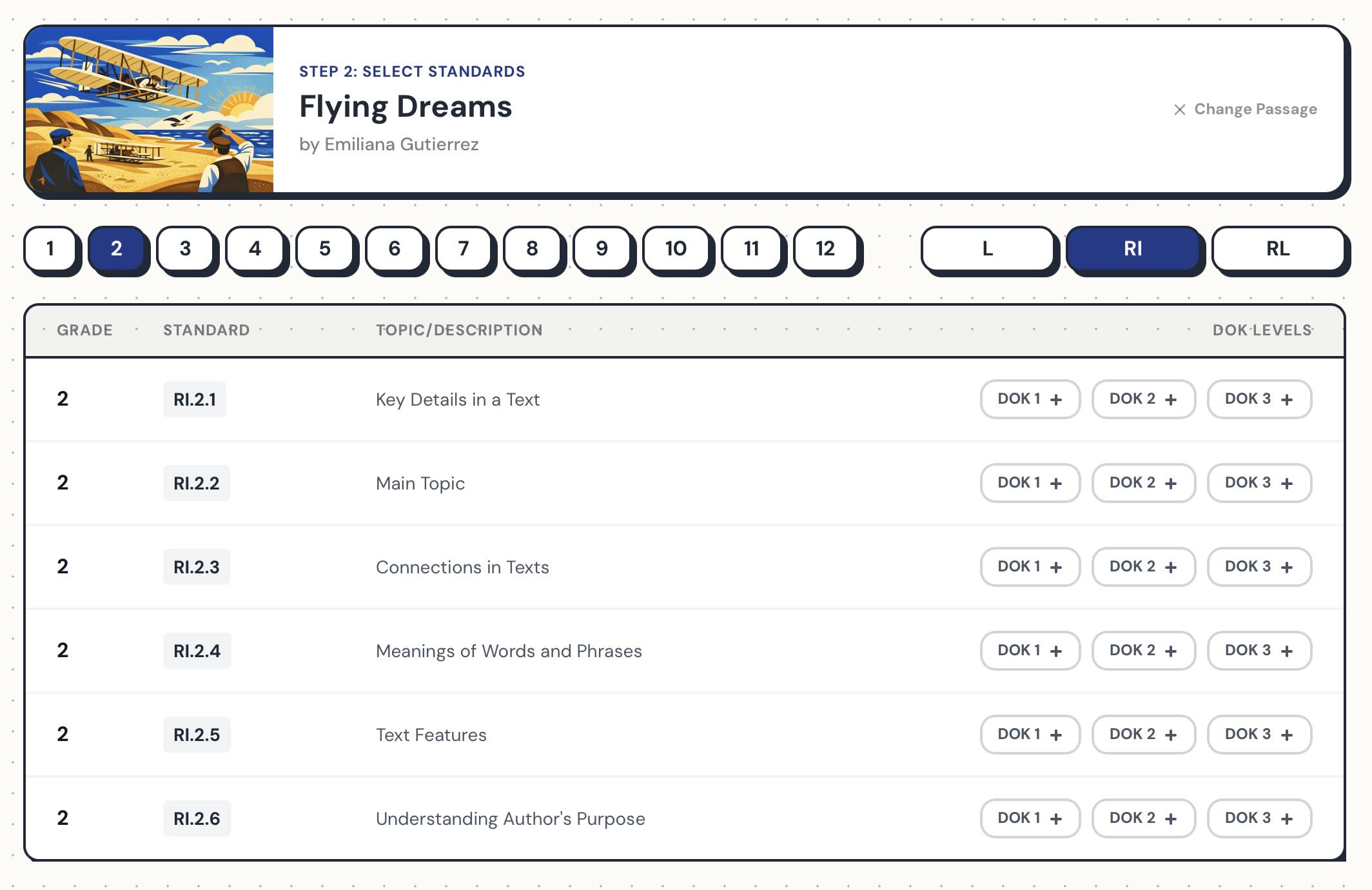Select grade 10 filter
The image size is (1372, 890).
pos(674,249)
